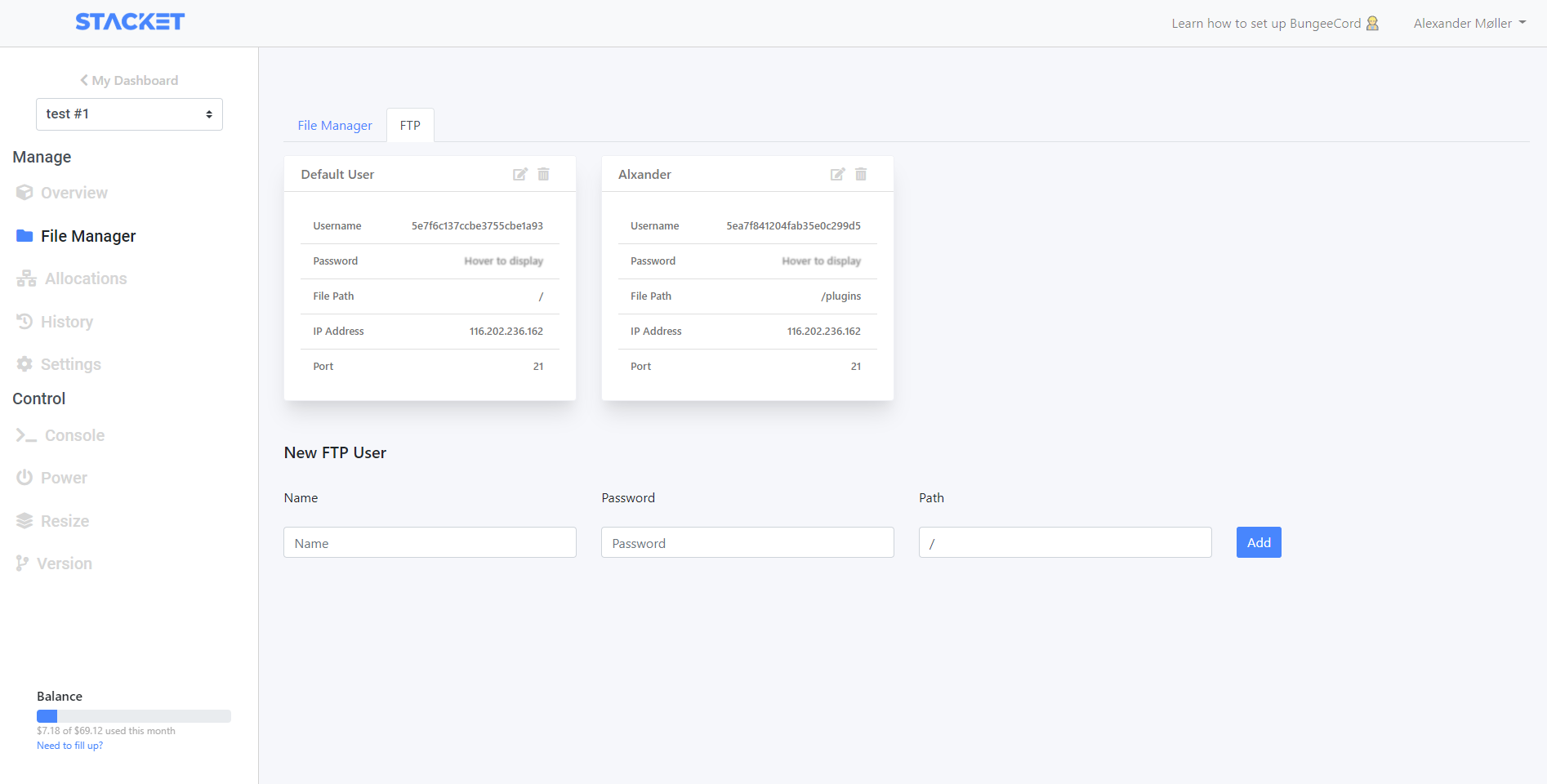
Task: Open the Console page
Action: (74, 435)
